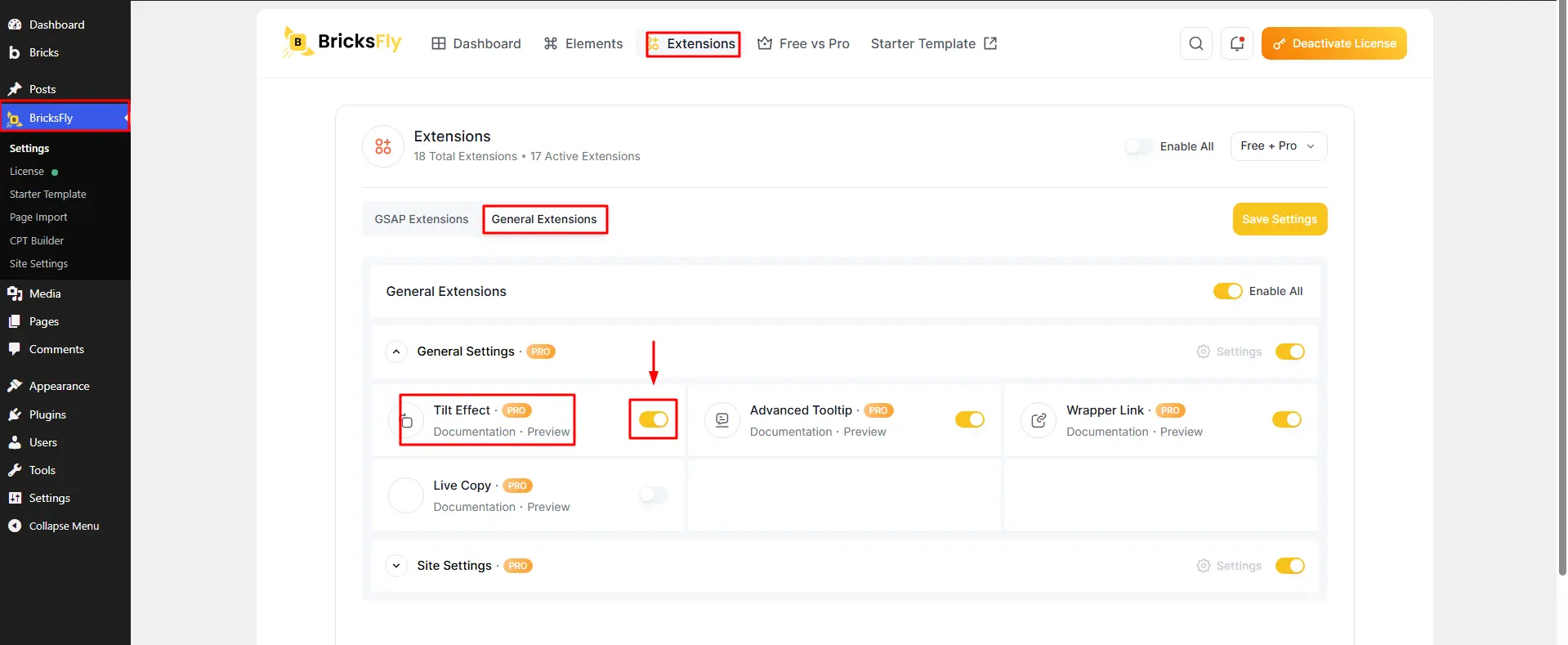The width and height of the screenshot is (1568, 645).
Task: Collapse the General Settings section chevron
Action: coord(396,352)
